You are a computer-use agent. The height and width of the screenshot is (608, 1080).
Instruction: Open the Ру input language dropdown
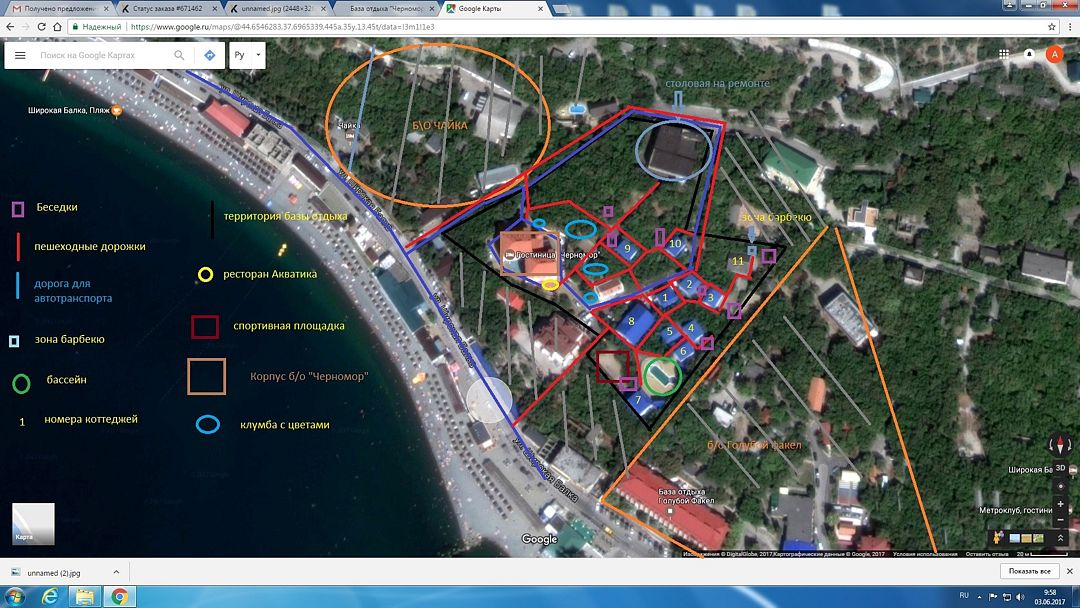(246, 55)
